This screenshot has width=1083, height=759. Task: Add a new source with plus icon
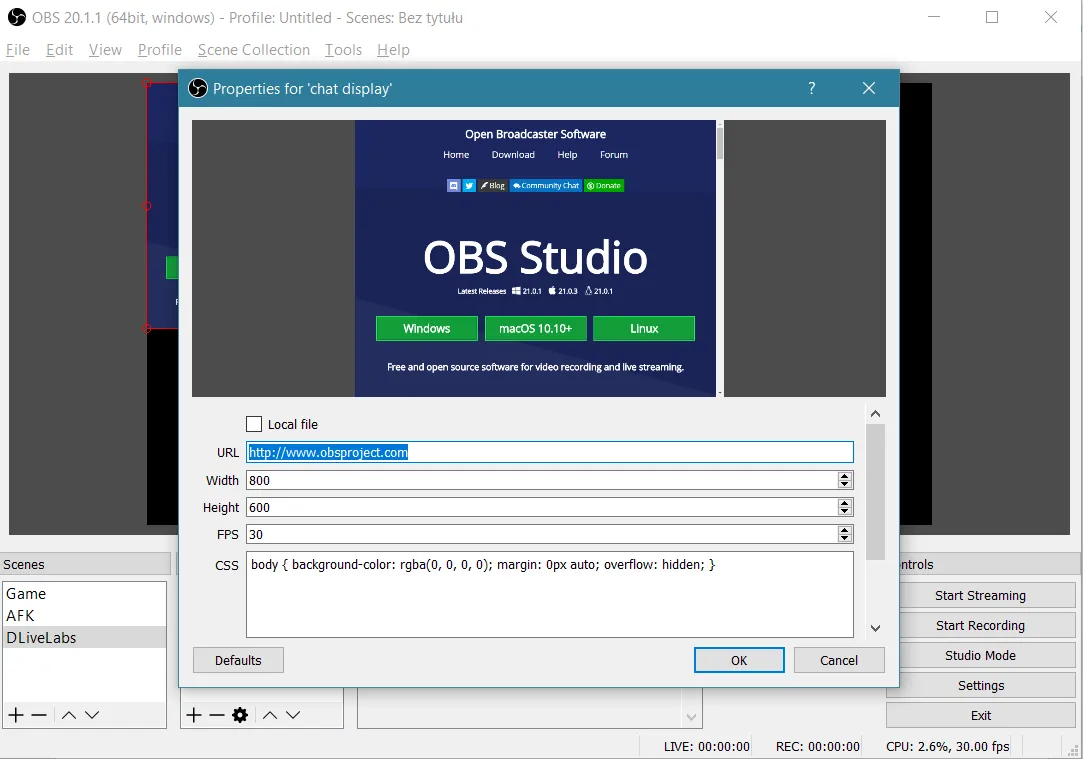[x=194, y=715]
